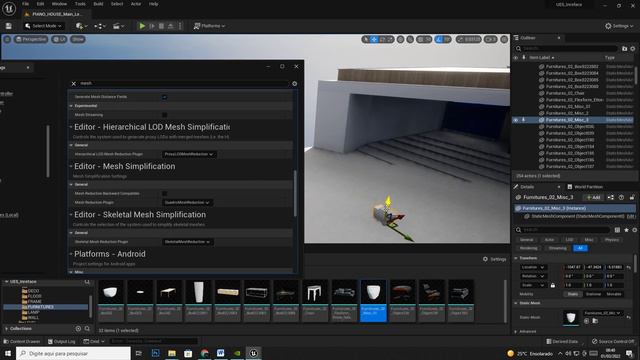Create new folder in the Outliner
The image size is (640, 360).
pyautogui.click(x=624, y=49)
